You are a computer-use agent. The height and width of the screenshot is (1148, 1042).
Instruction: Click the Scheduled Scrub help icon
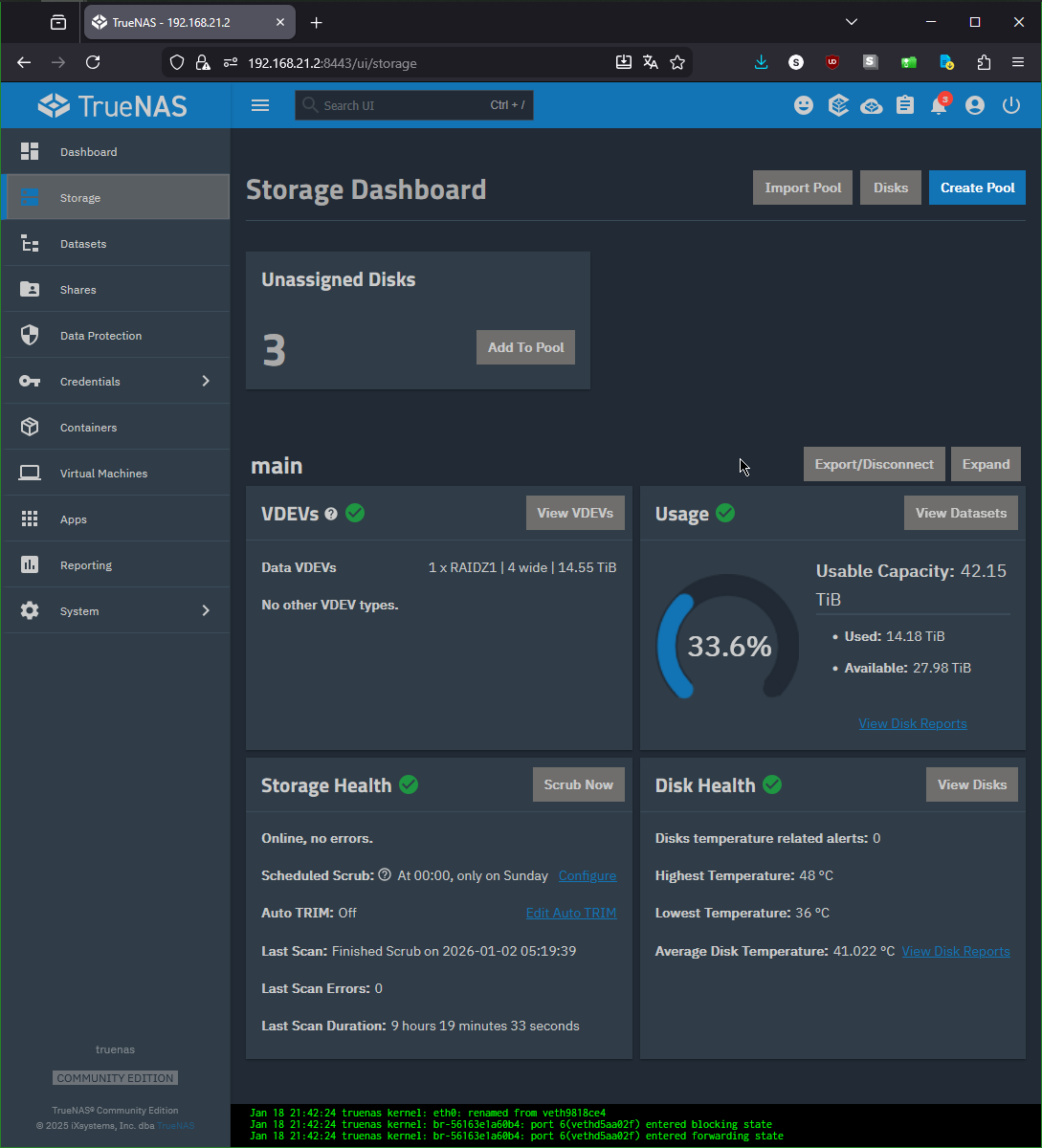click(385, 874)
